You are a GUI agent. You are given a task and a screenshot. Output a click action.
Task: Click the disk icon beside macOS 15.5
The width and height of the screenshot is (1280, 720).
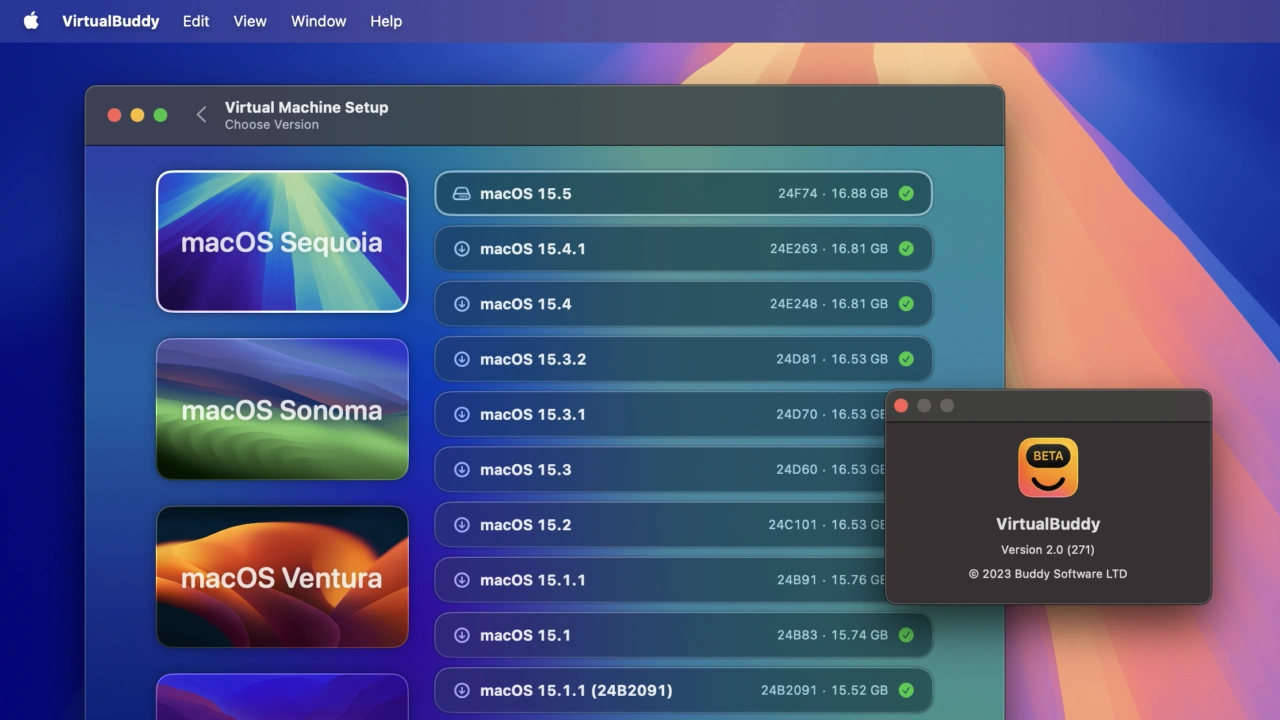[x=461, y=194]
